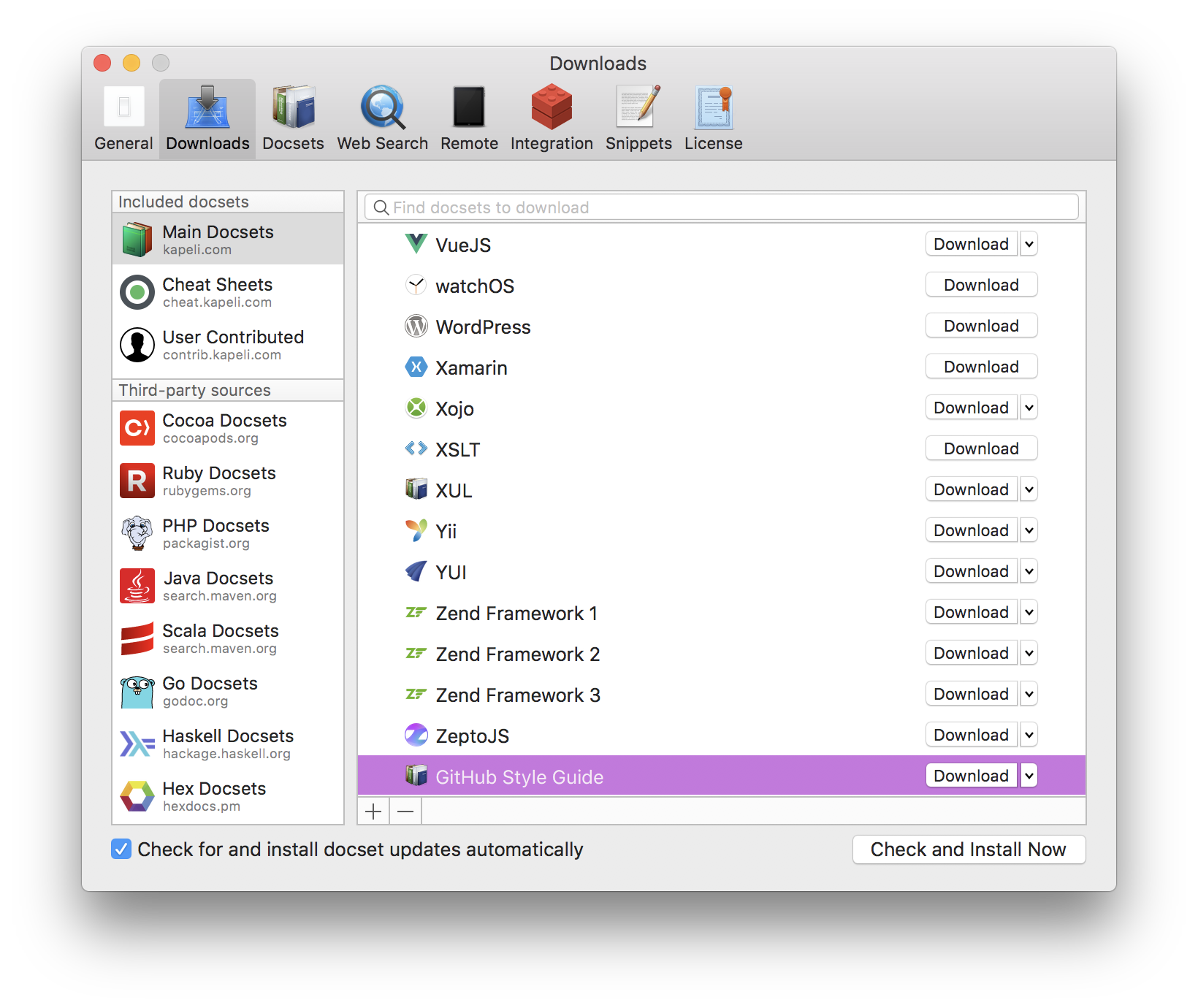Open the Docsets books icon
The image size is (1198, 1008).
tap(293, 107)
